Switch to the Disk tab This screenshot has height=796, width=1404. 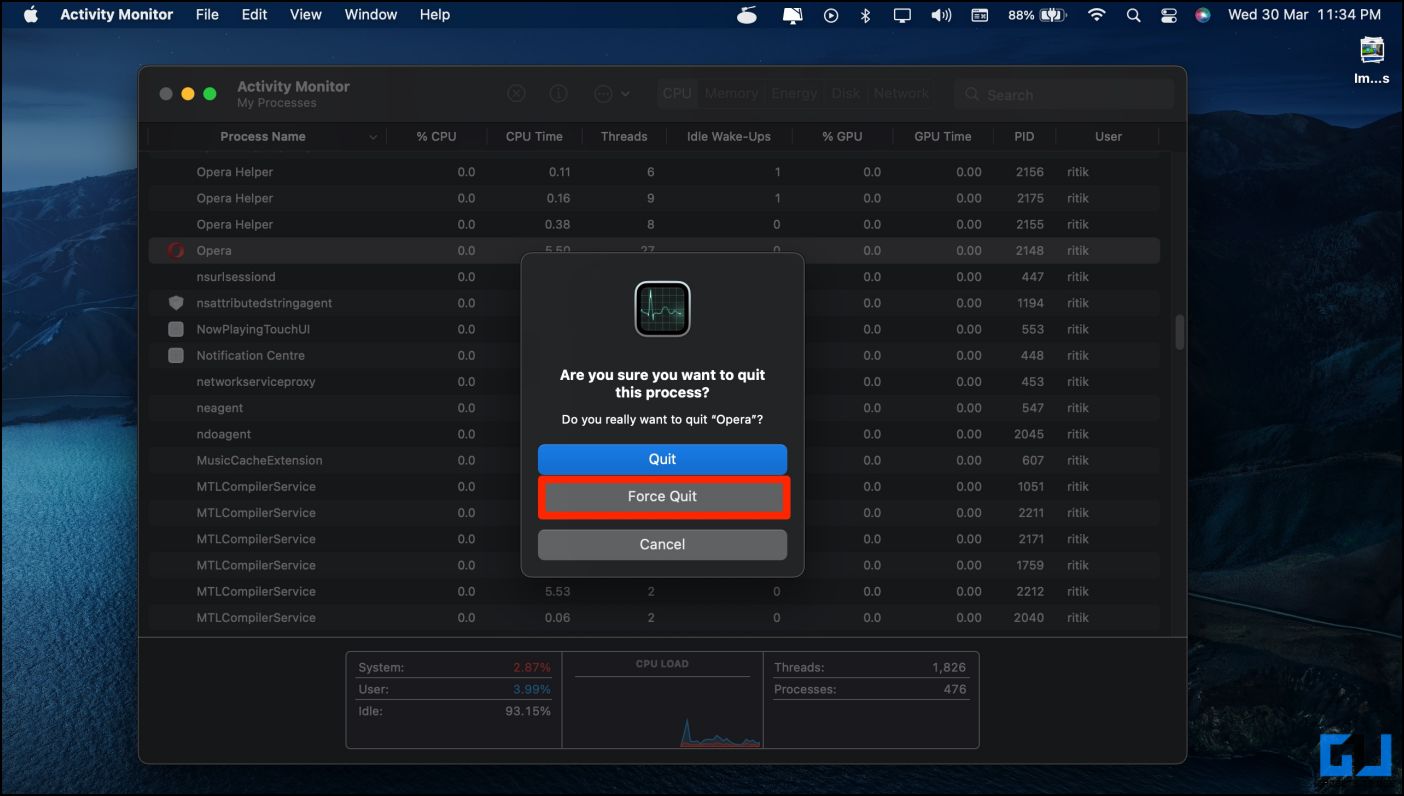tap(846, 93)
